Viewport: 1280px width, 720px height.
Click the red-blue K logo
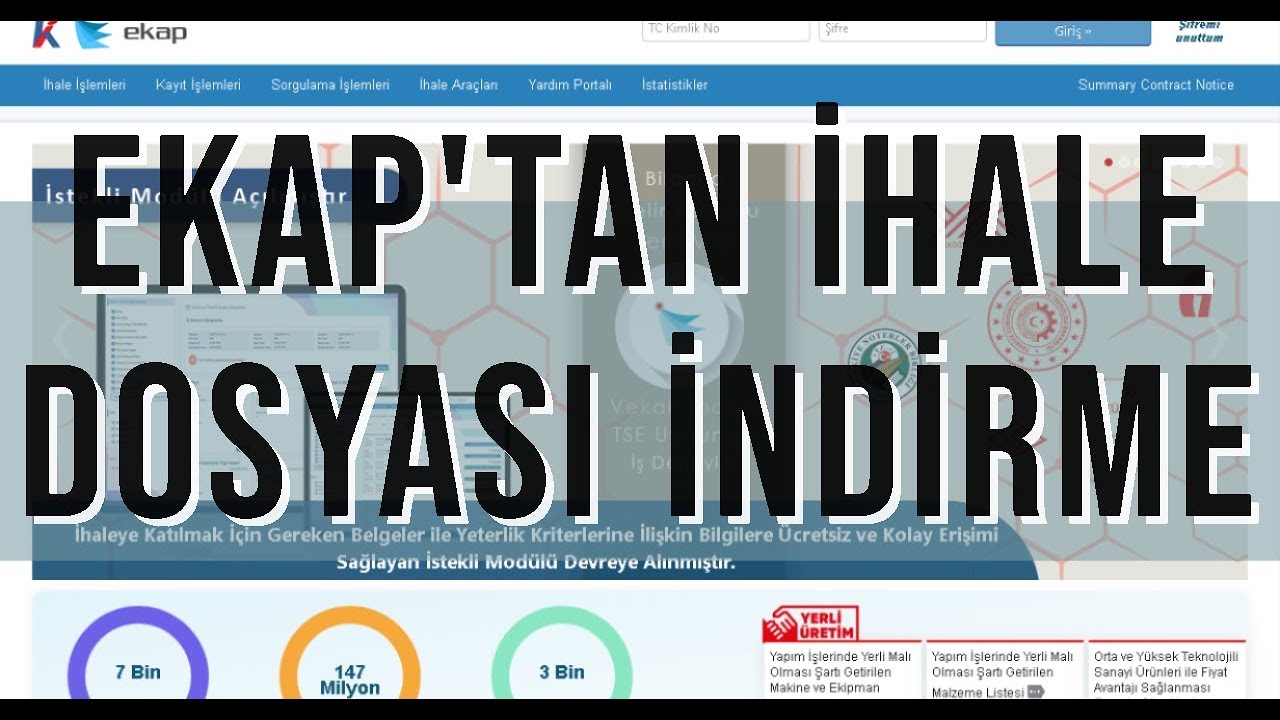coord(46,34)
